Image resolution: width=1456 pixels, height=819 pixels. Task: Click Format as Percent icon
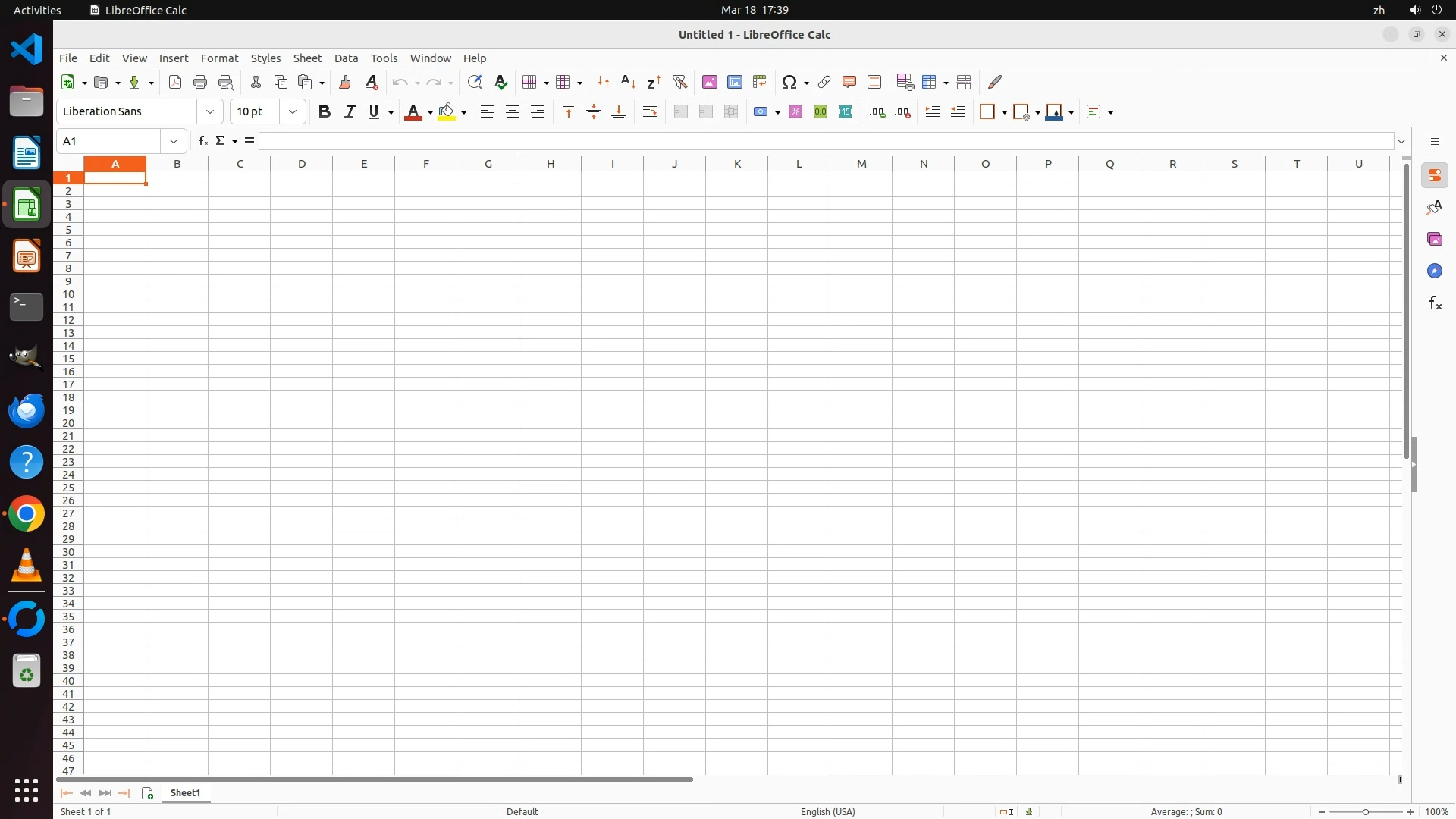click(x=795, y=111)
